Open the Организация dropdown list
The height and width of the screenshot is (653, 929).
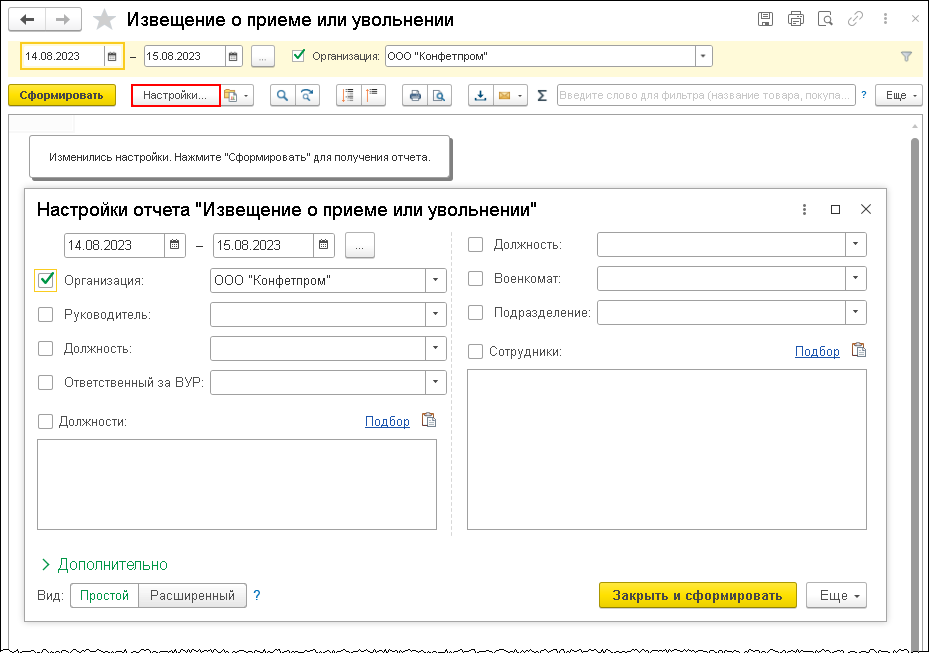(434, 280)
